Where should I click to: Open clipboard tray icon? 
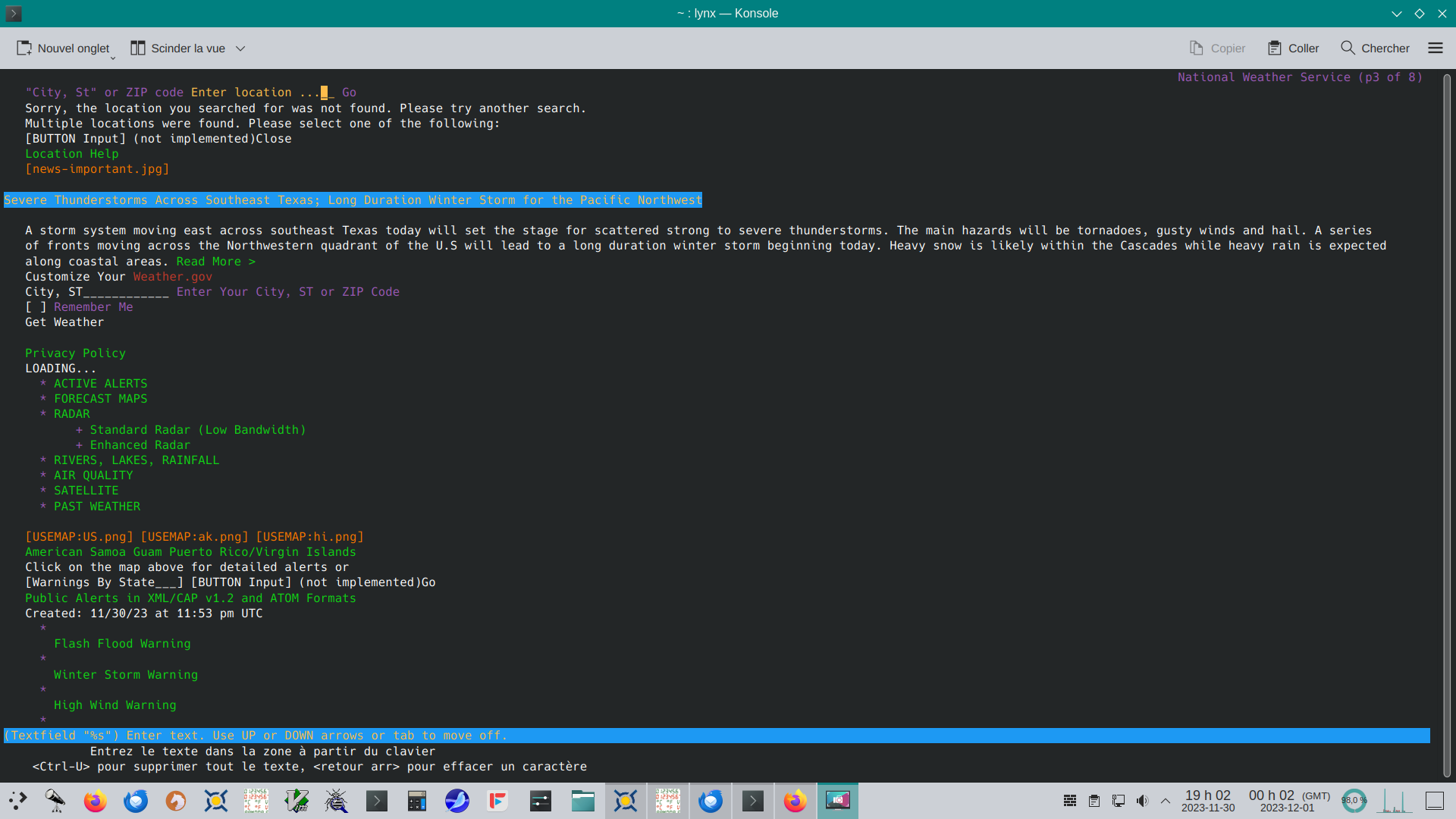pos(1094,801)
